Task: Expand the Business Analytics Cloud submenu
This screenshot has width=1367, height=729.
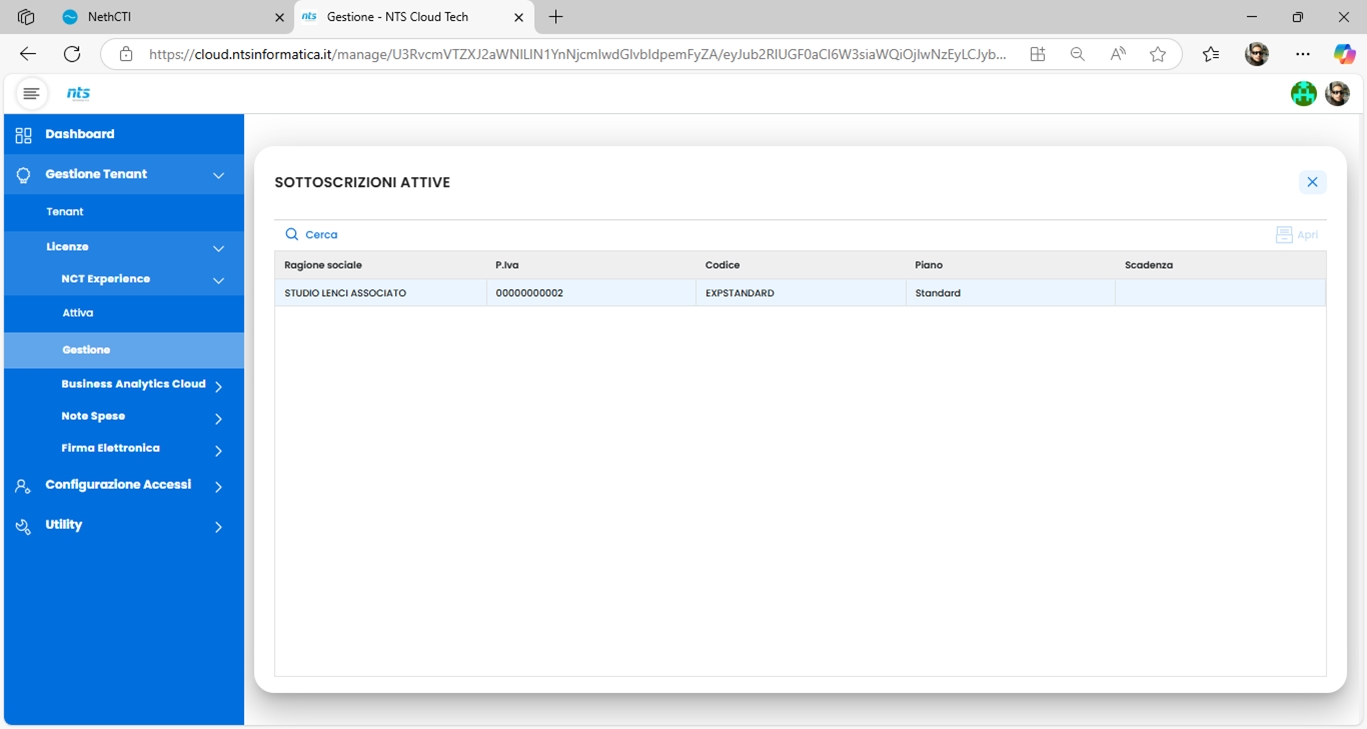Action: pos(219,386)
